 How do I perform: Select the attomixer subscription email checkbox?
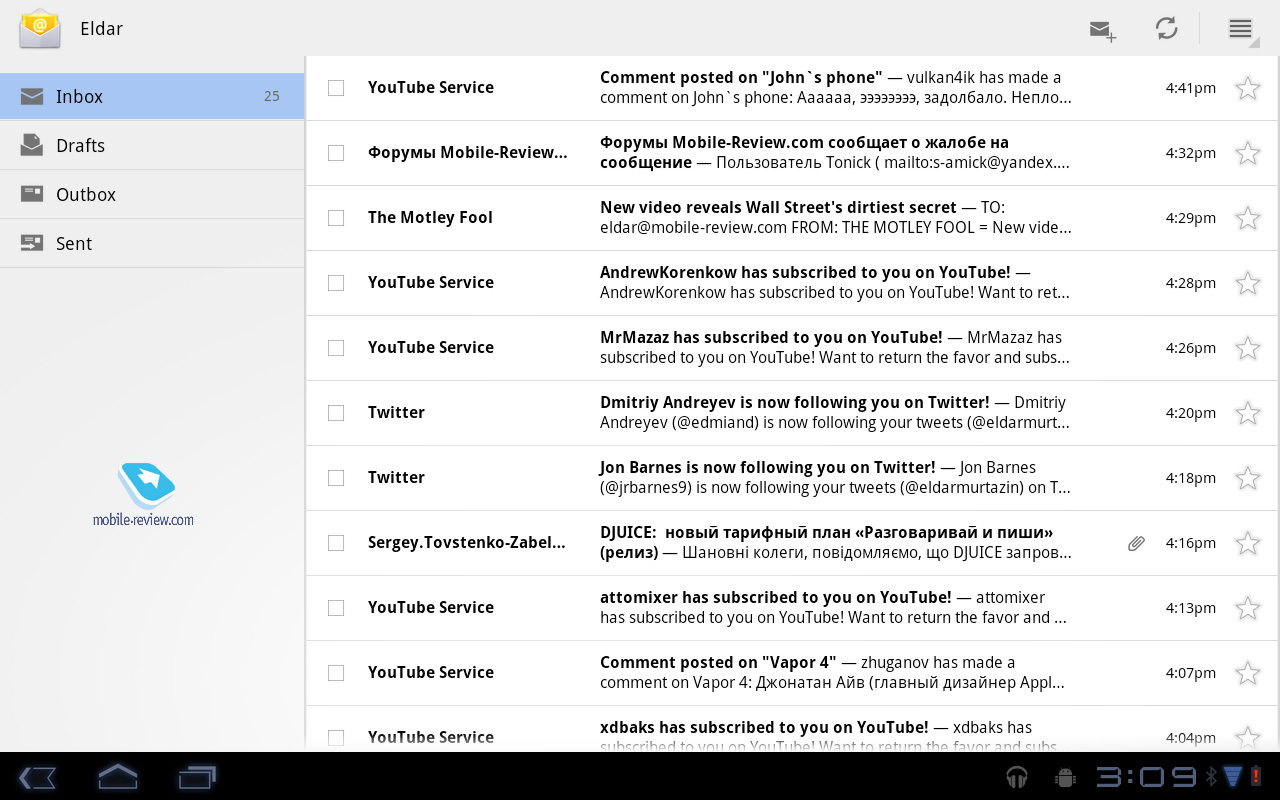click(x=336, y=608)
